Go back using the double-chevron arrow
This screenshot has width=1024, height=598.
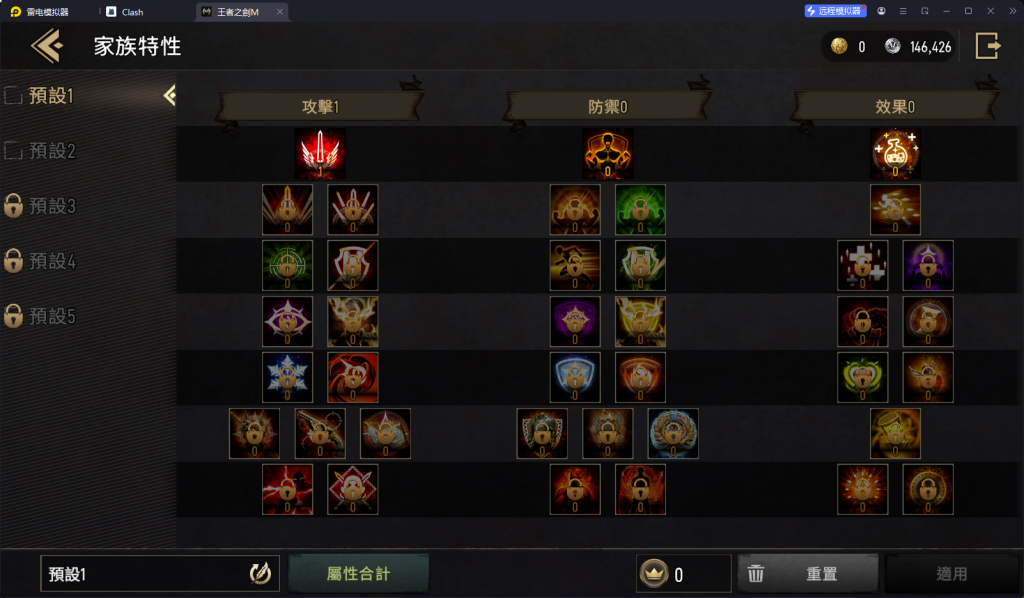[x=46, y=46]
